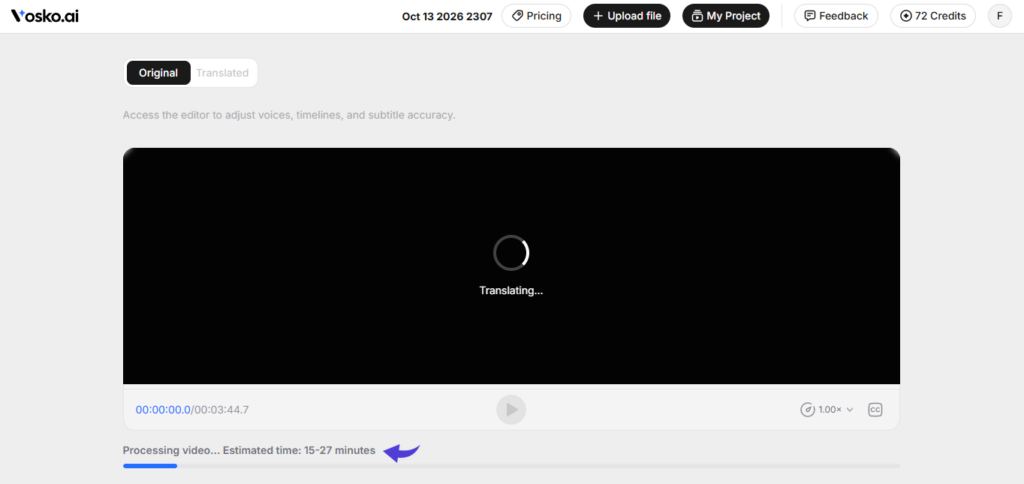Click the total duration 00:03:44.7

(221, 410)
